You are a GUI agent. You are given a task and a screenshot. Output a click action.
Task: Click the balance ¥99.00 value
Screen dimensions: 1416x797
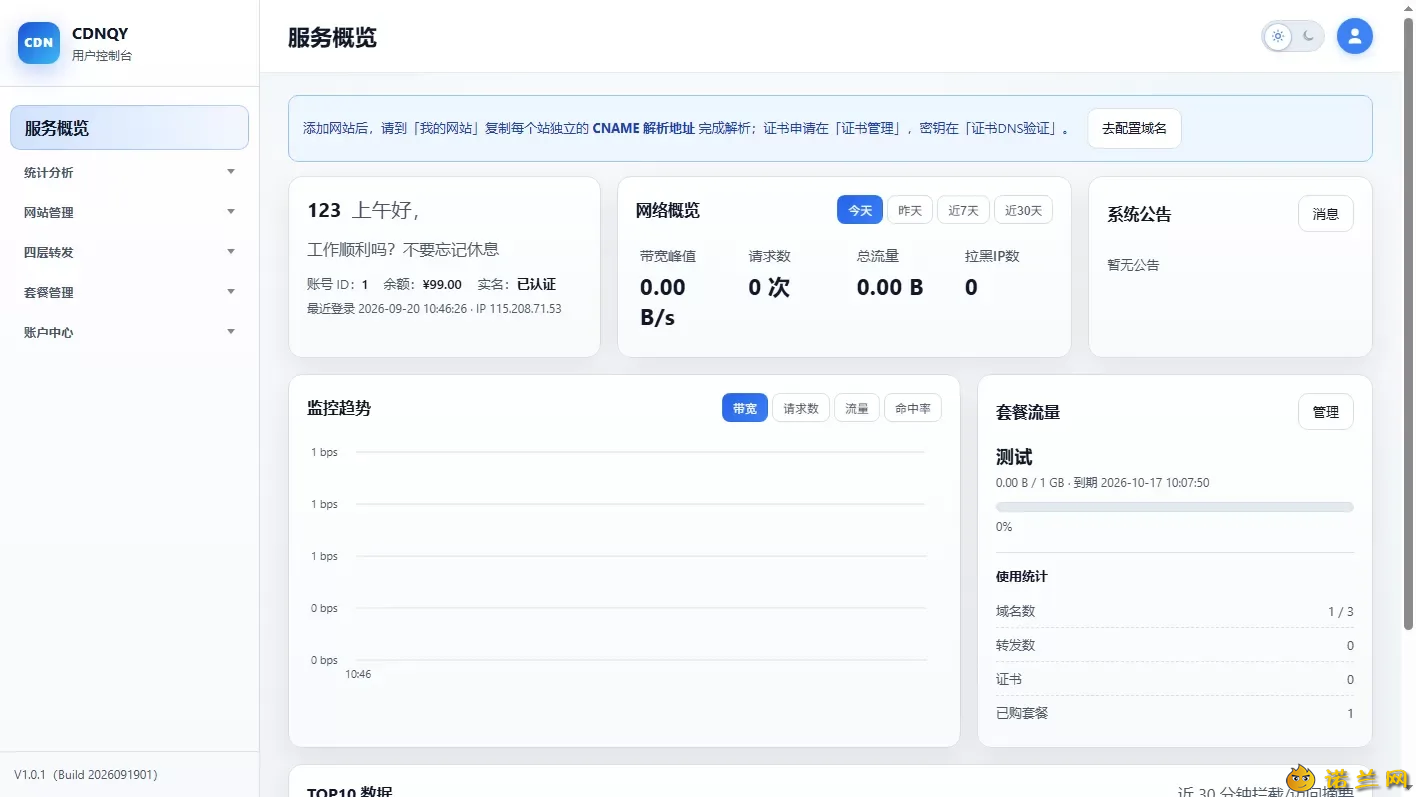[x=442, y=284]
